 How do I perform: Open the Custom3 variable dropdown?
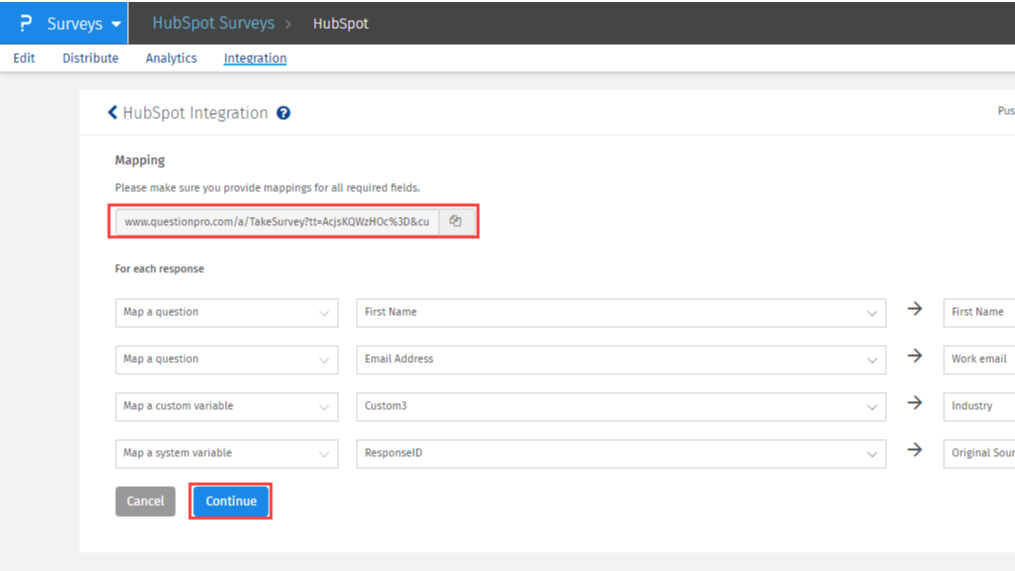tap(621, 407)
